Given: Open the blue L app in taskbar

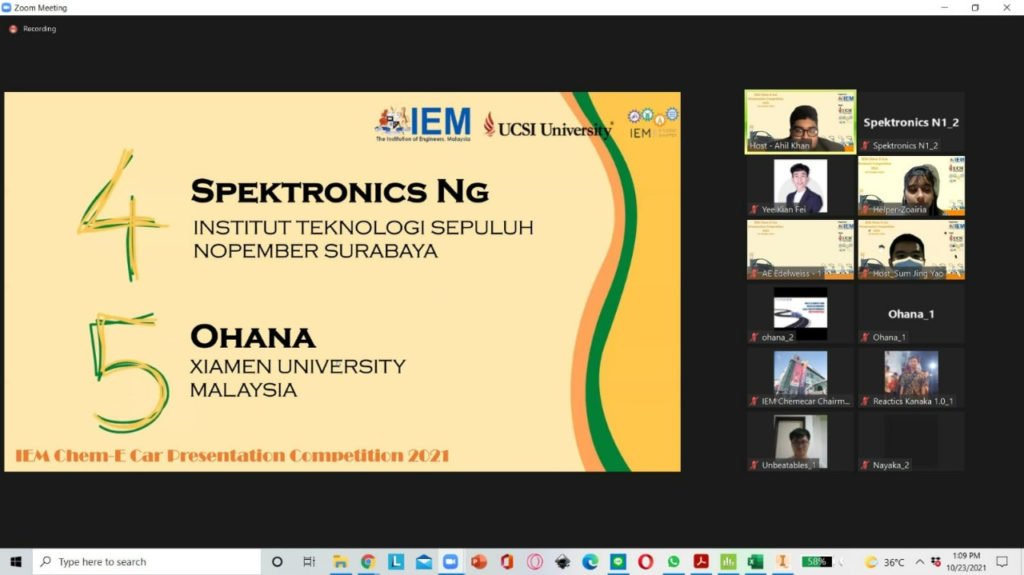Looking at the screenshot, I should click(x=396, y=562).
